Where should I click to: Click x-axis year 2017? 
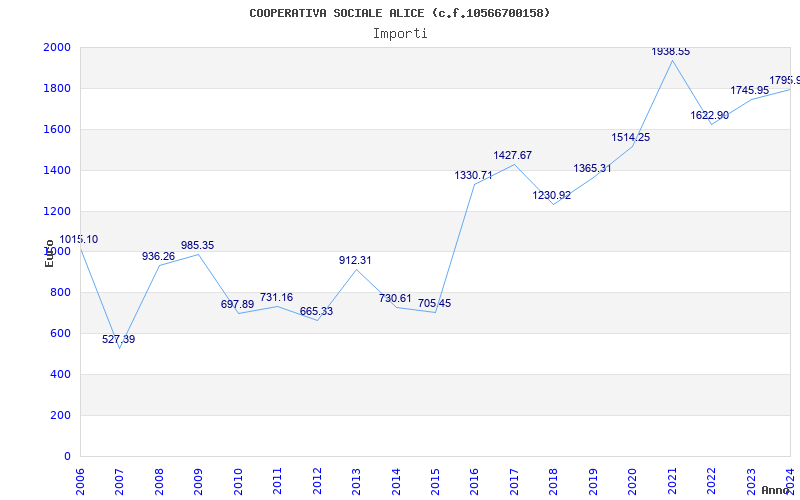pyautogui.click(x=515, y=482)
